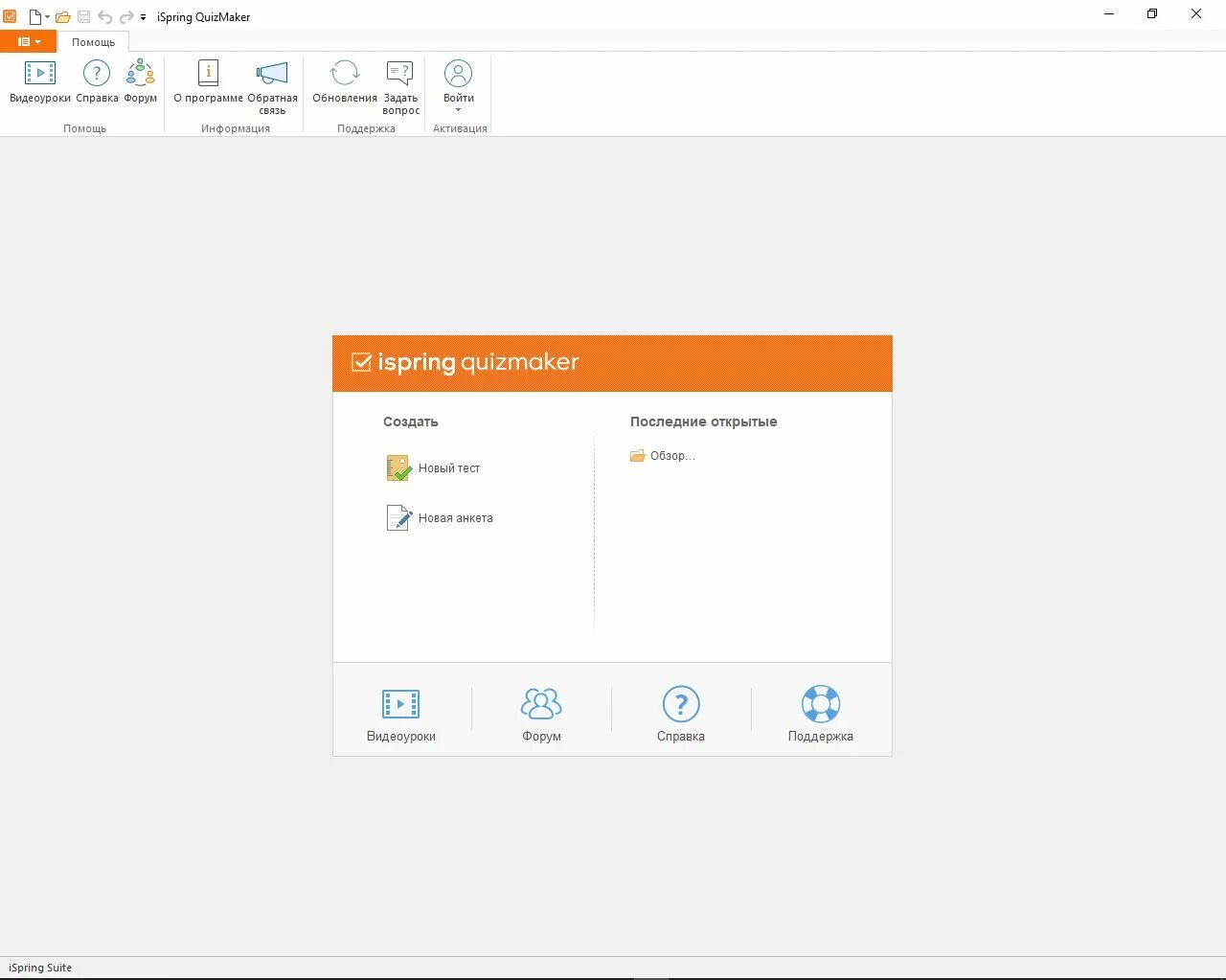Click New document icon in quick access

click(35, 16)
